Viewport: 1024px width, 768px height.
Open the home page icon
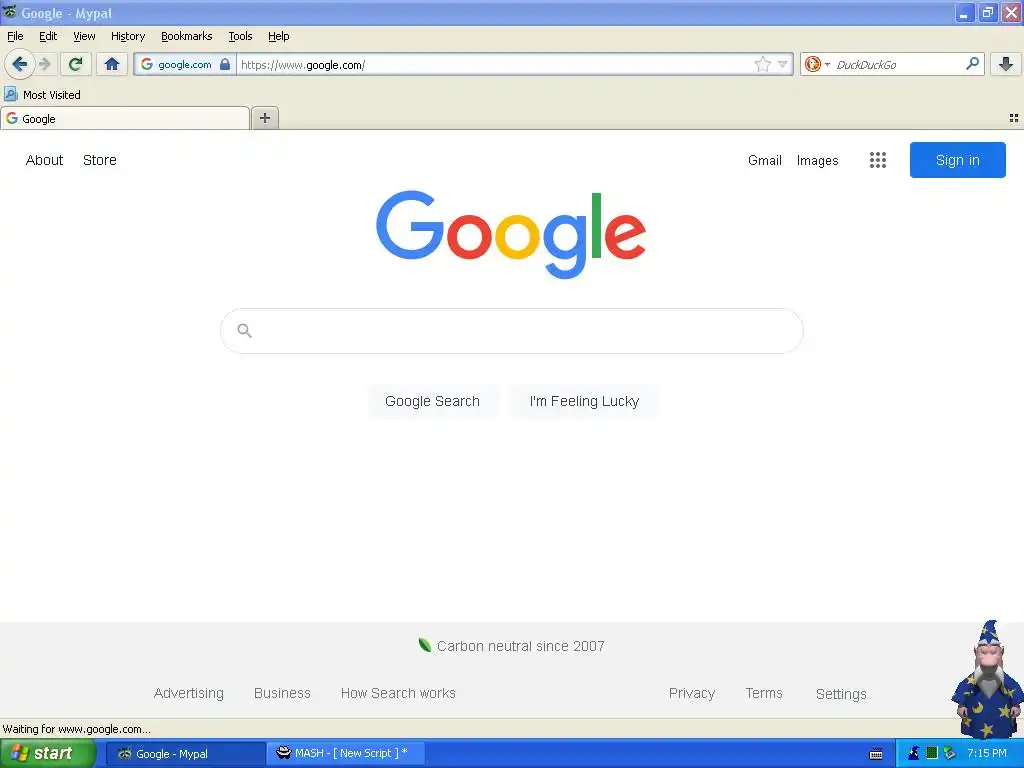coord(112,64)
